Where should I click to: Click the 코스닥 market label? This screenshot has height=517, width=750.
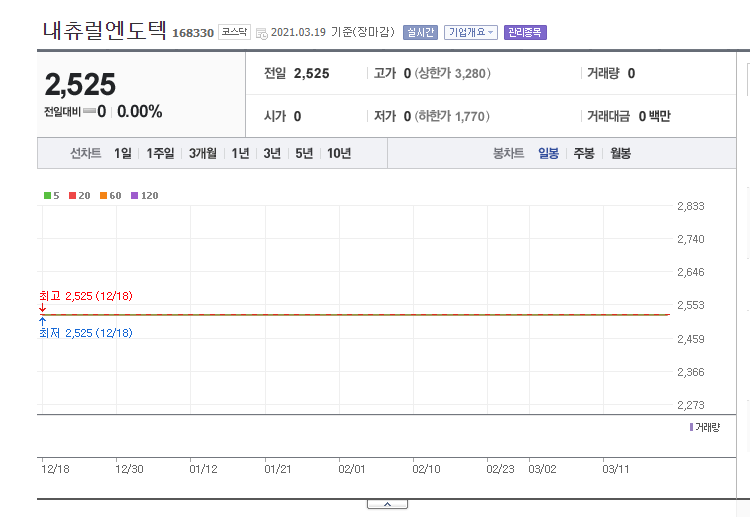point(234,32)
